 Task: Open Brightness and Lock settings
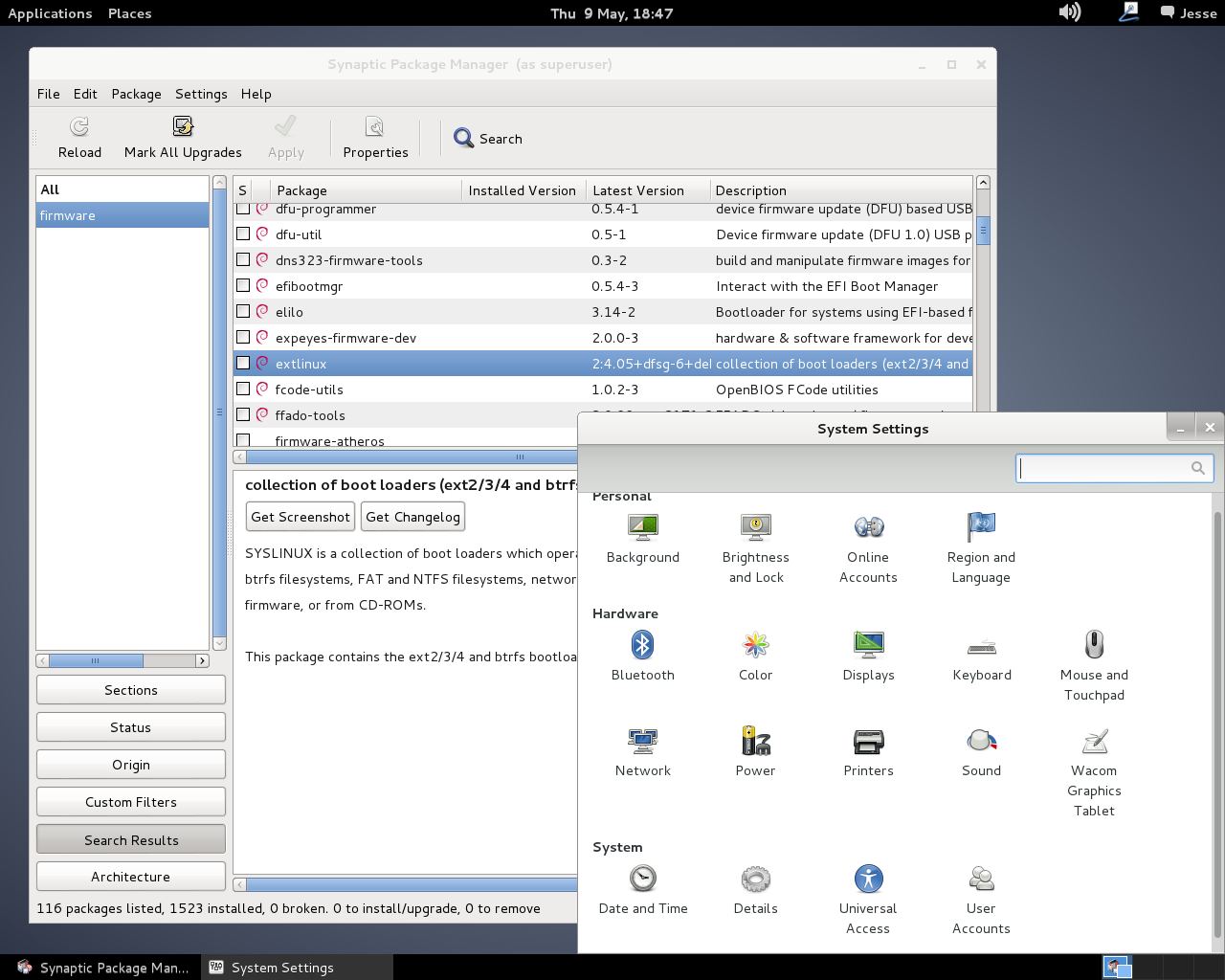pyautogui.click(x=756, y=548)
